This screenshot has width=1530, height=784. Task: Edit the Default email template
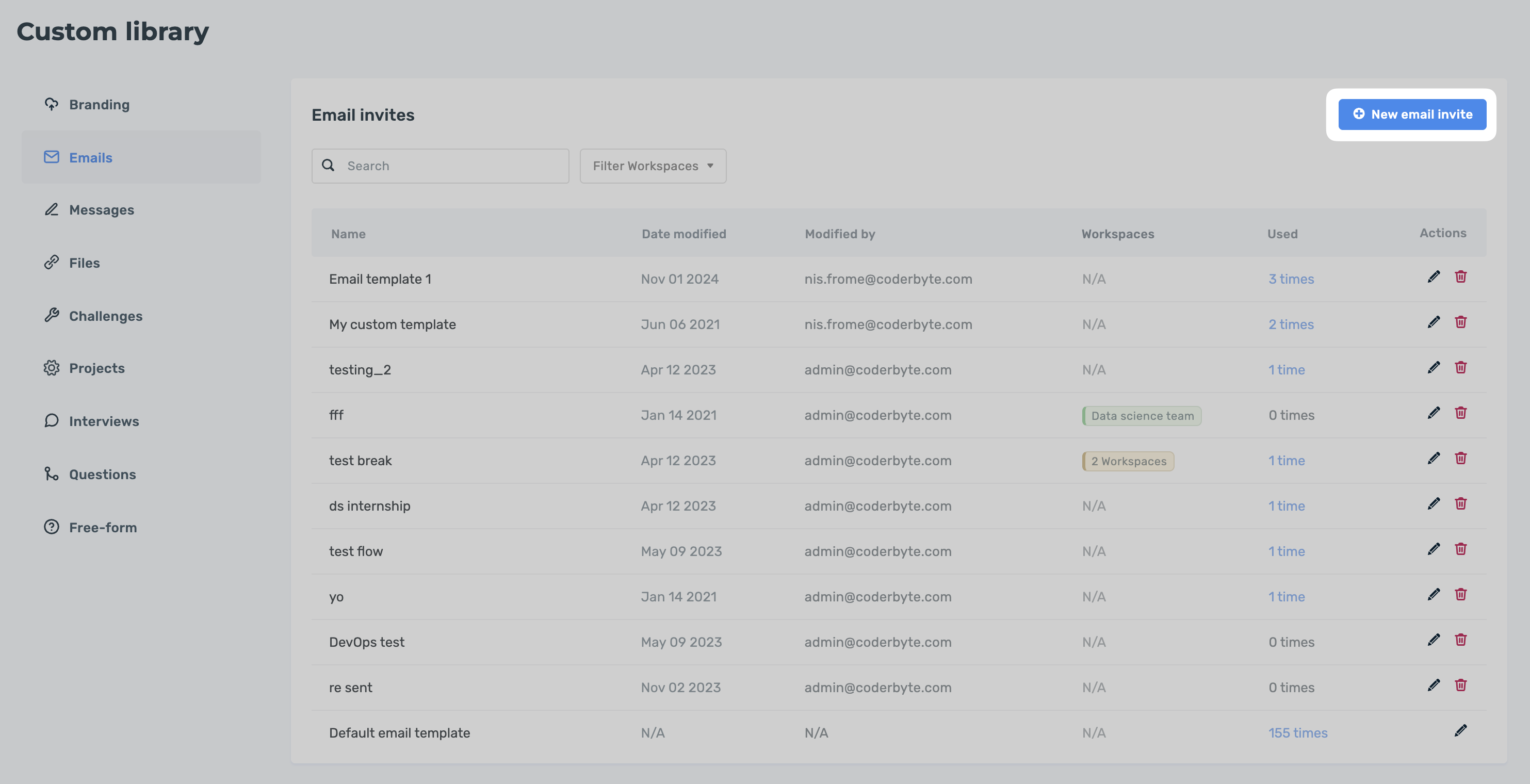[x=1460, y=730]
